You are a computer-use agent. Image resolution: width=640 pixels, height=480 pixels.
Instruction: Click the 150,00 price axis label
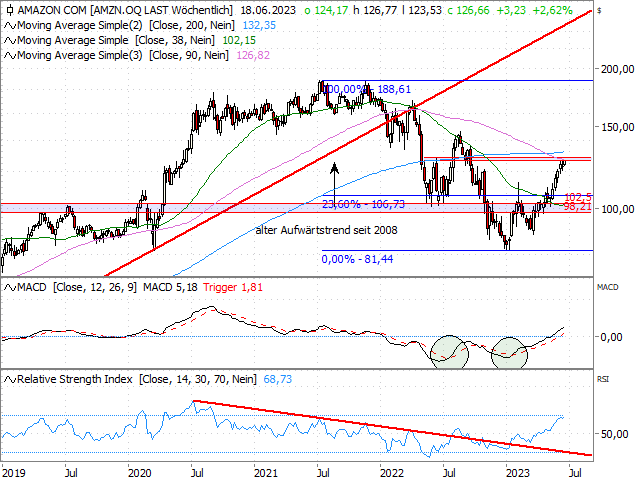coord(617,127)
